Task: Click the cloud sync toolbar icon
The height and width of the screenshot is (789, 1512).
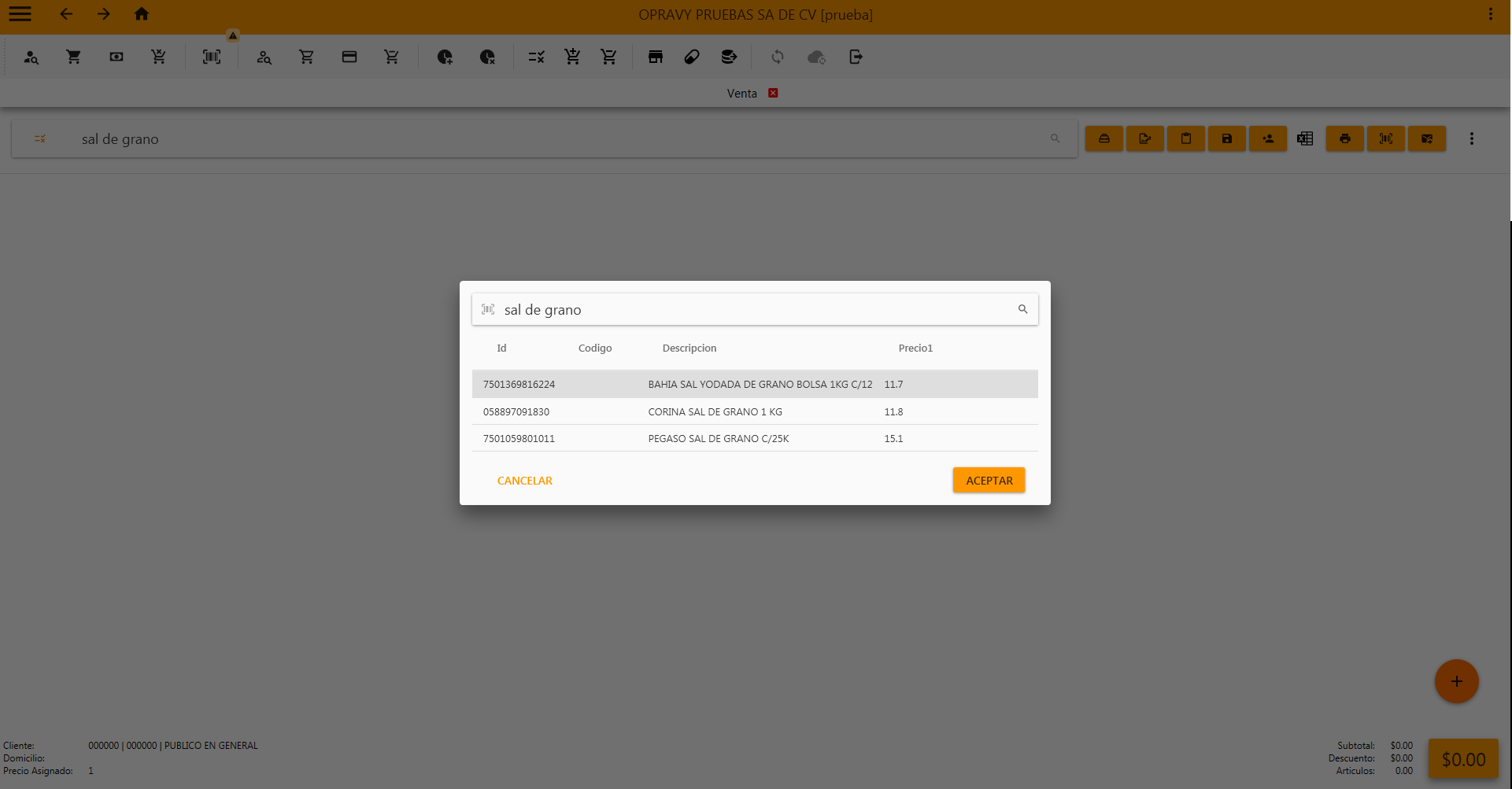Action: (817, 57)
